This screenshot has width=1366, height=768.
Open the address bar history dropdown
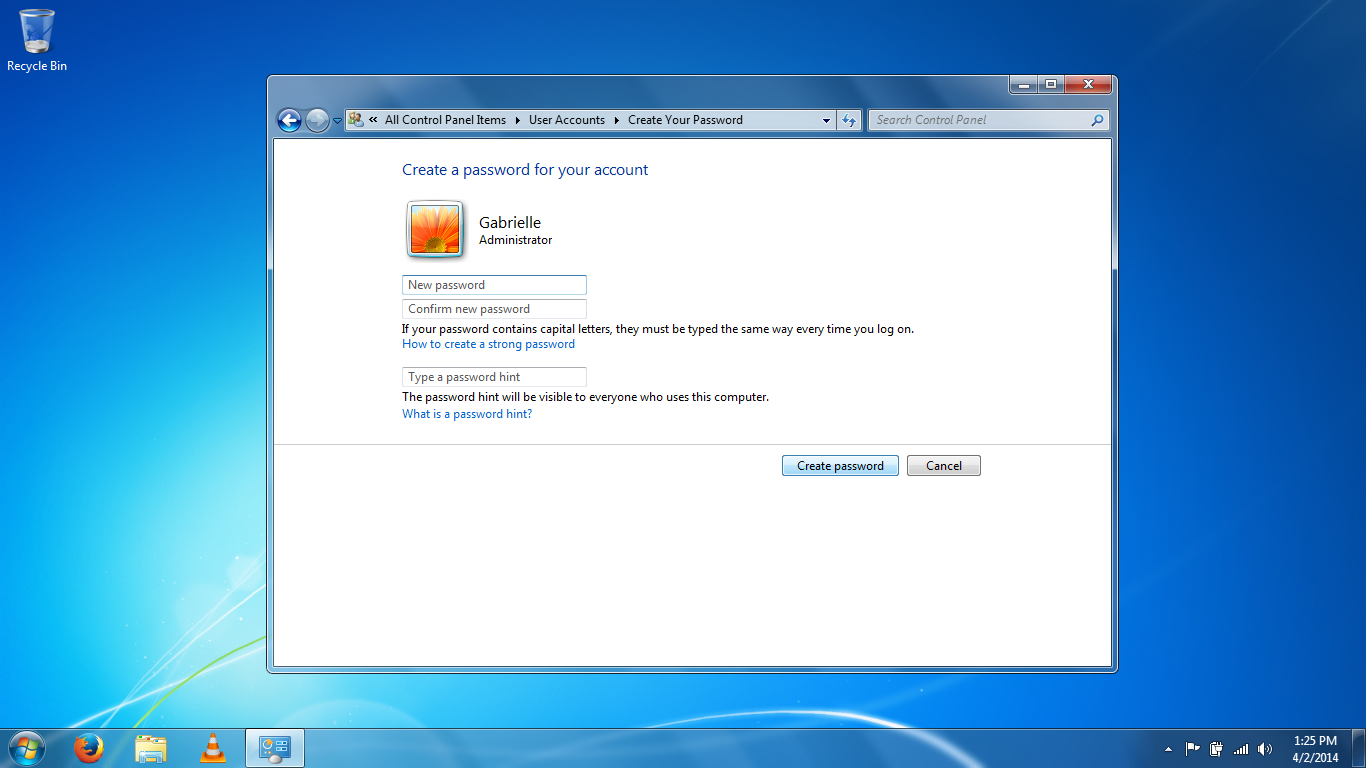pyautogui.click(x=826, y=120)
